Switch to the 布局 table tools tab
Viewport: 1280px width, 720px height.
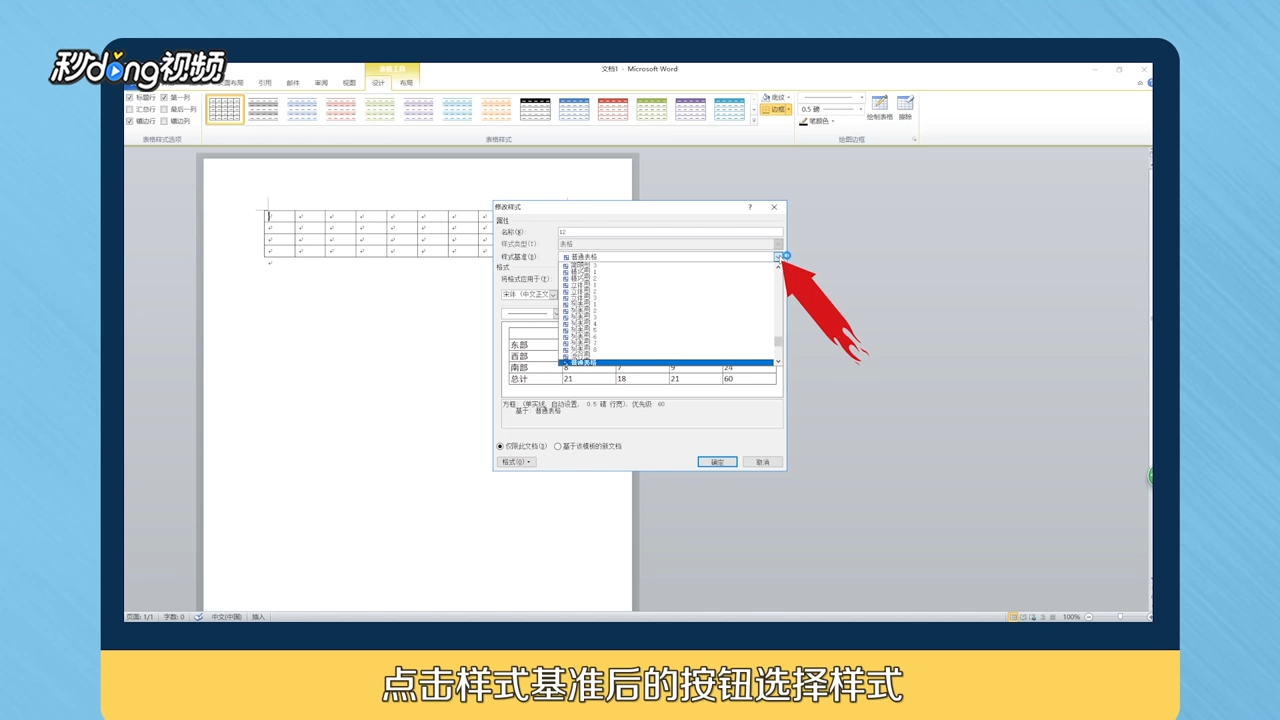406,83
